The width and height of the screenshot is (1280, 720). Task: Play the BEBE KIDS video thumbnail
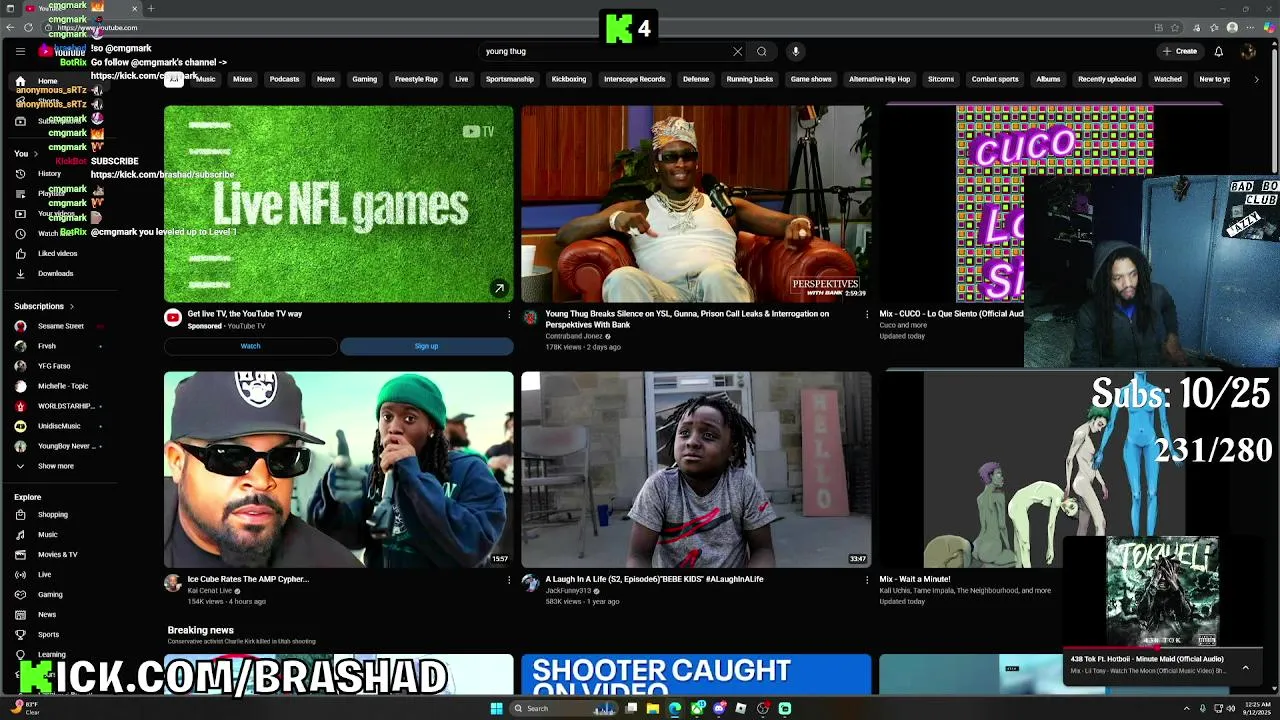(696, 470)
